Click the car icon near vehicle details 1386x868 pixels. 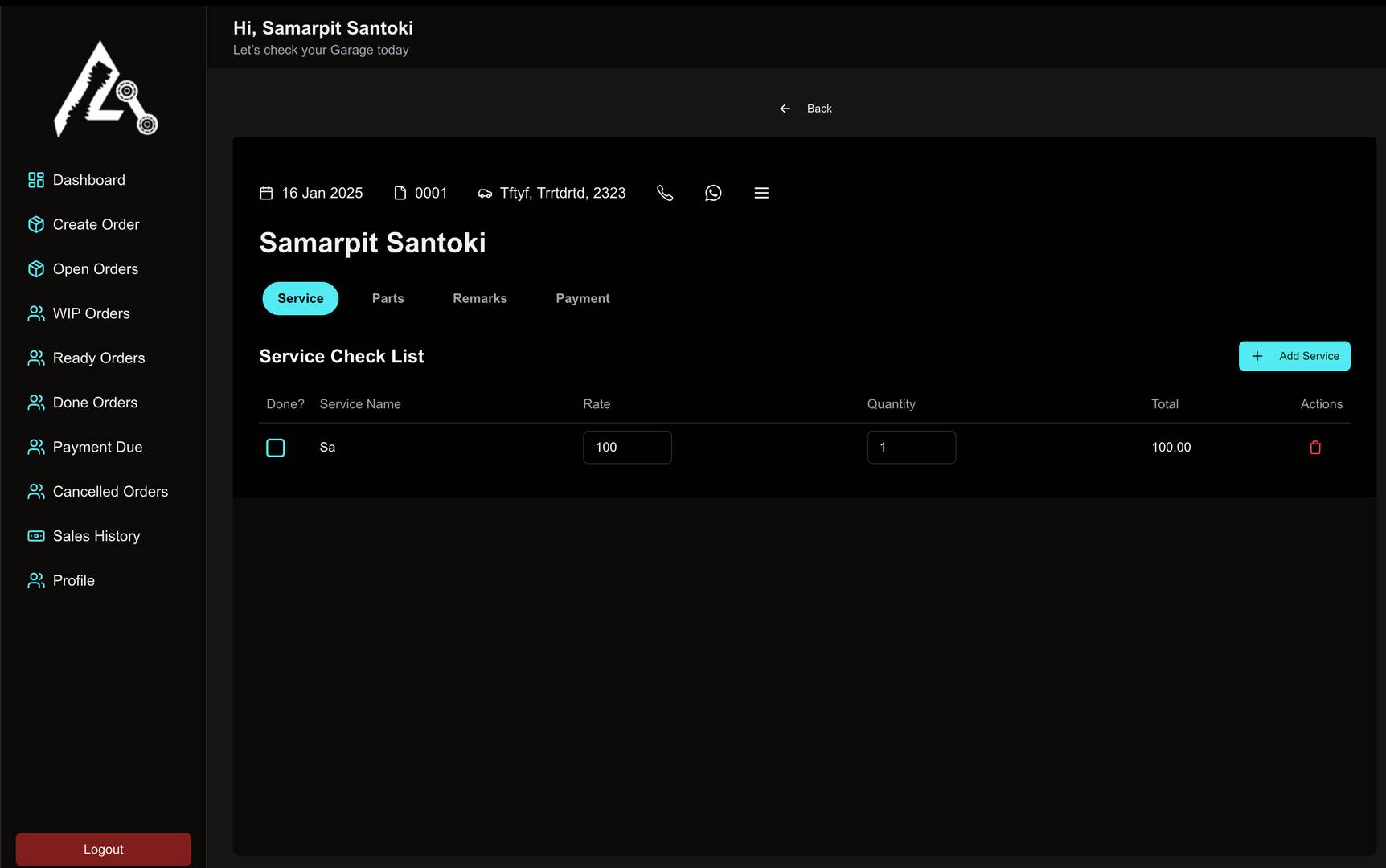[x=485, y=194]
